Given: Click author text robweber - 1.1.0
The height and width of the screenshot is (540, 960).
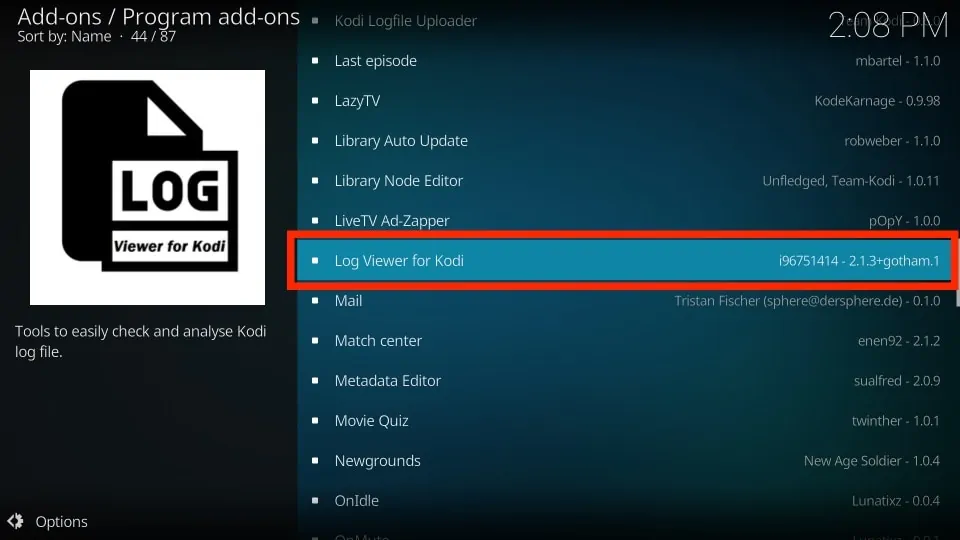Looking at the screenshot, I should pyautogui.click(x=892, y=141).
